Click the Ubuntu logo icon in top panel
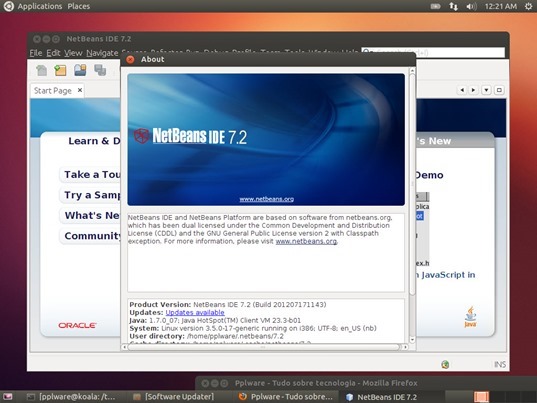The width and height of the screenshot is (537, 403). point(8,6)
